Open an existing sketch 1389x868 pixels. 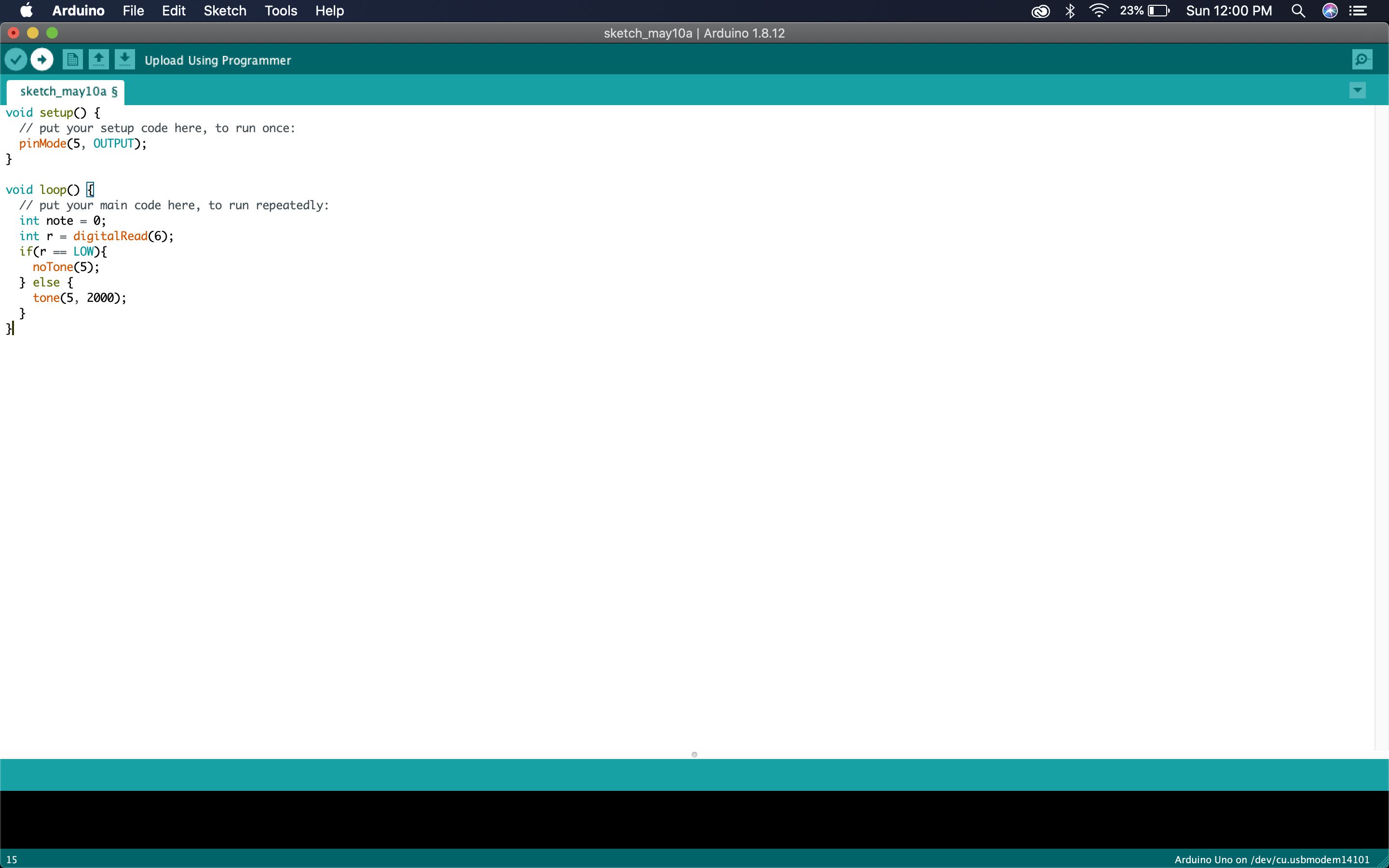click(99, 59)
